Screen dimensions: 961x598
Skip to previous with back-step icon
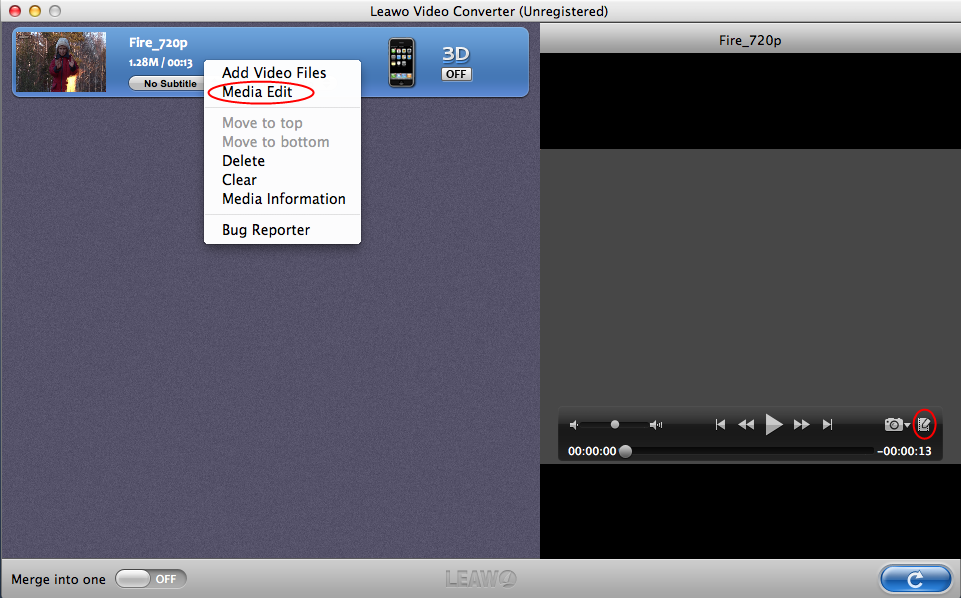(x=720, y=424)
